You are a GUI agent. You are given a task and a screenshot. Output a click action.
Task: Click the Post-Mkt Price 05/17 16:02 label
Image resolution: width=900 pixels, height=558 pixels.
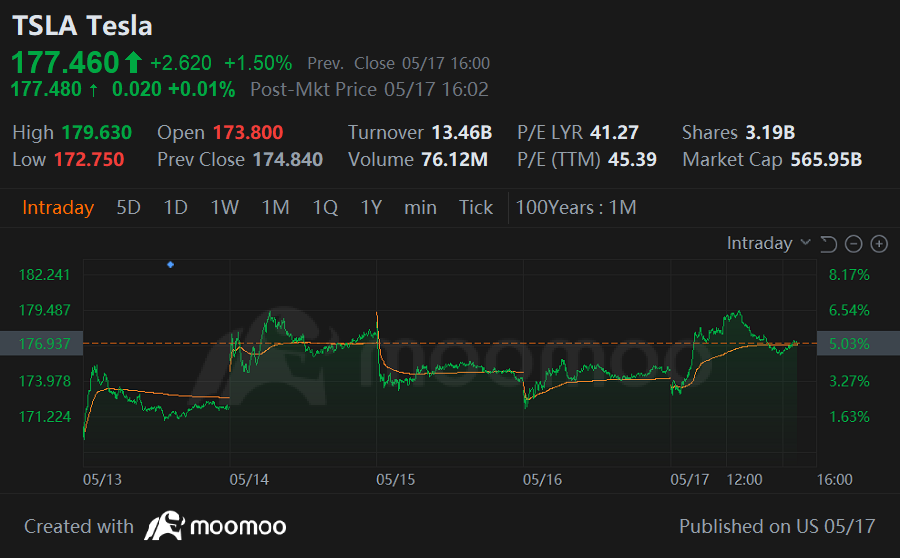(370, 90)
